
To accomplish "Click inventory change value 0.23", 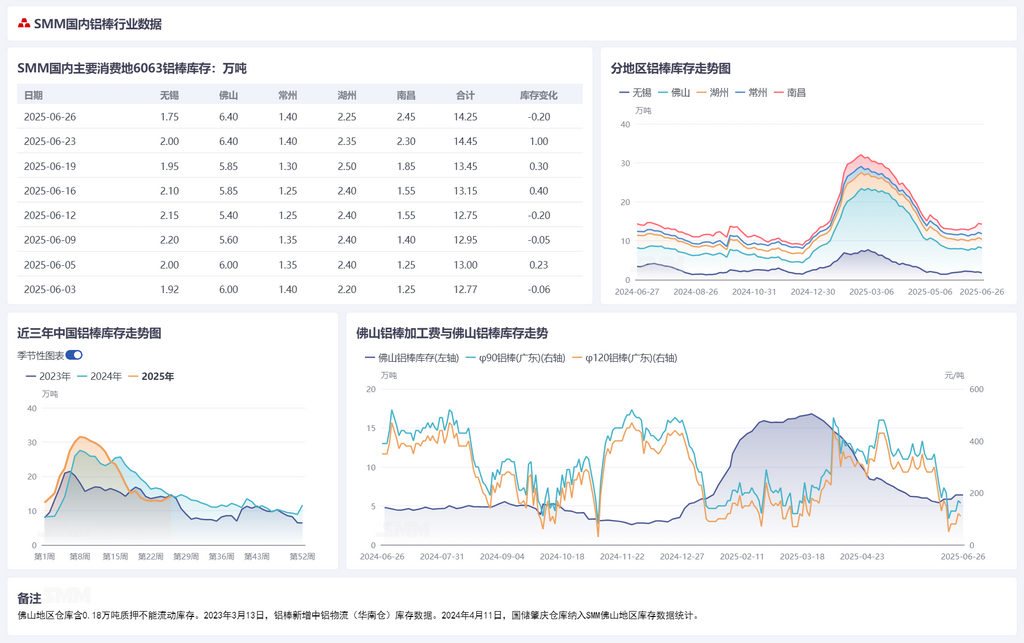I will tap(539, 264).
